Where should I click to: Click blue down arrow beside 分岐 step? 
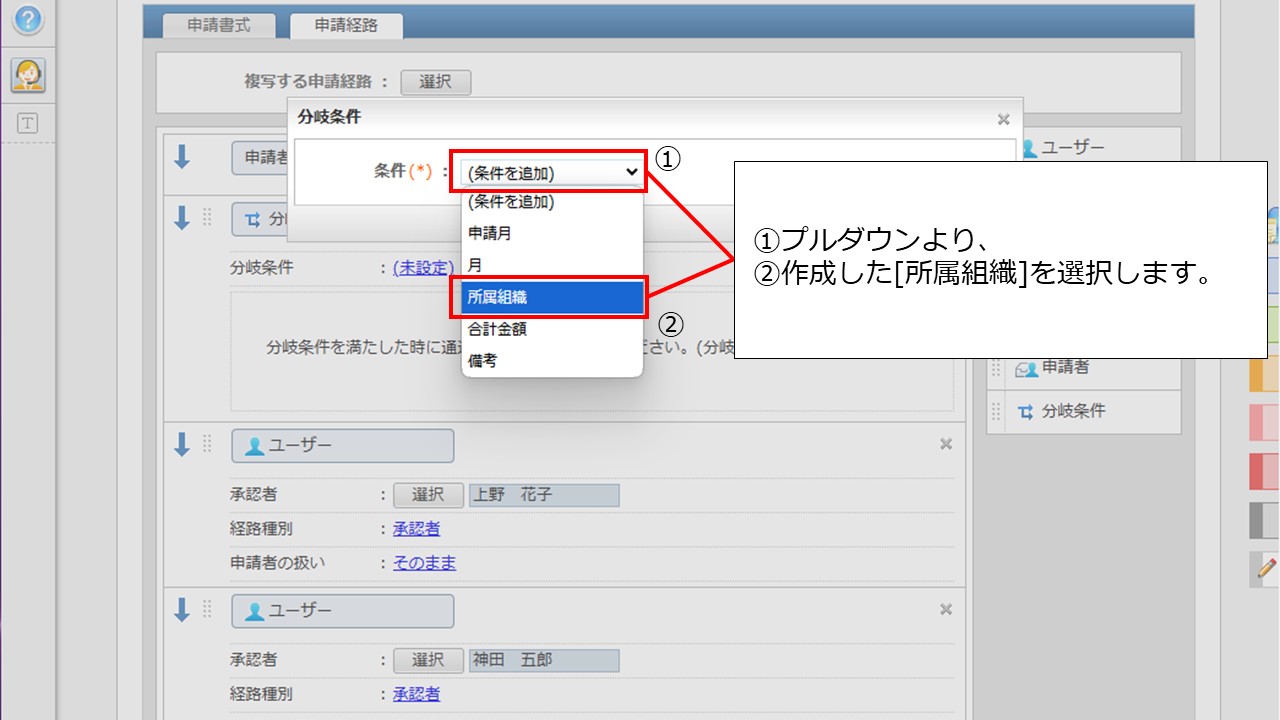coord(182,218)
